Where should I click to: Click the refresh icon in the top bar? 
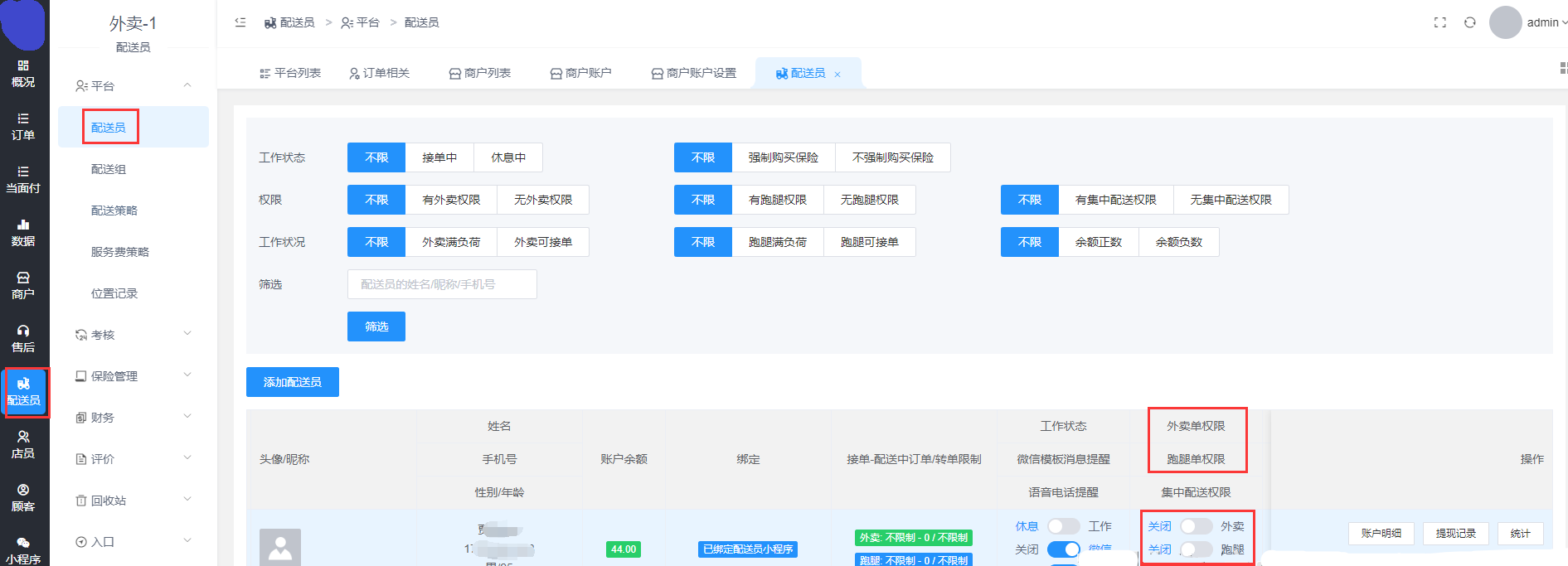[1469, 22]
